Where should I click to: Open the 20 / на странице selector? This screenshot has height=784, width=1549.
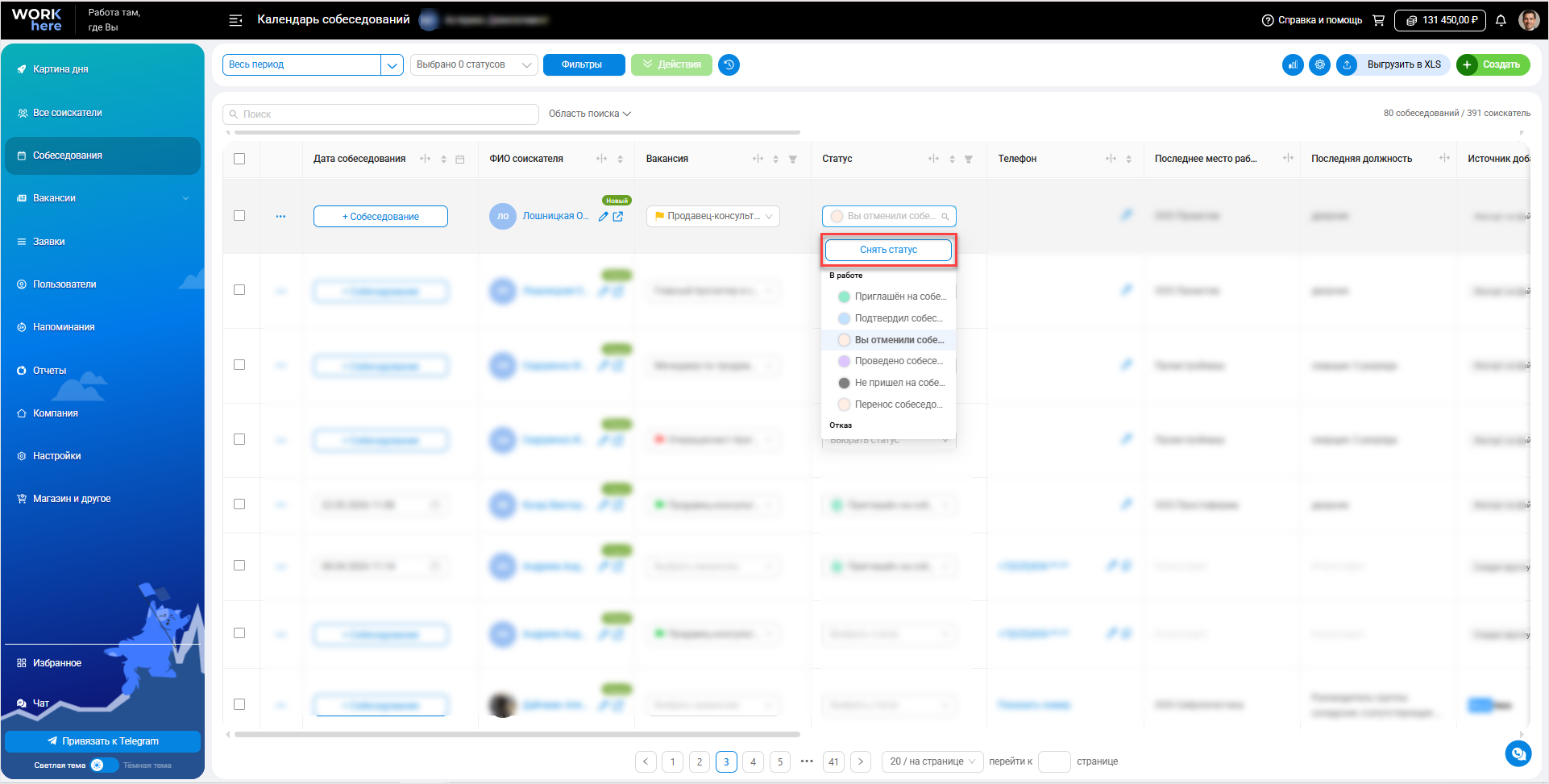pos(932,761)
